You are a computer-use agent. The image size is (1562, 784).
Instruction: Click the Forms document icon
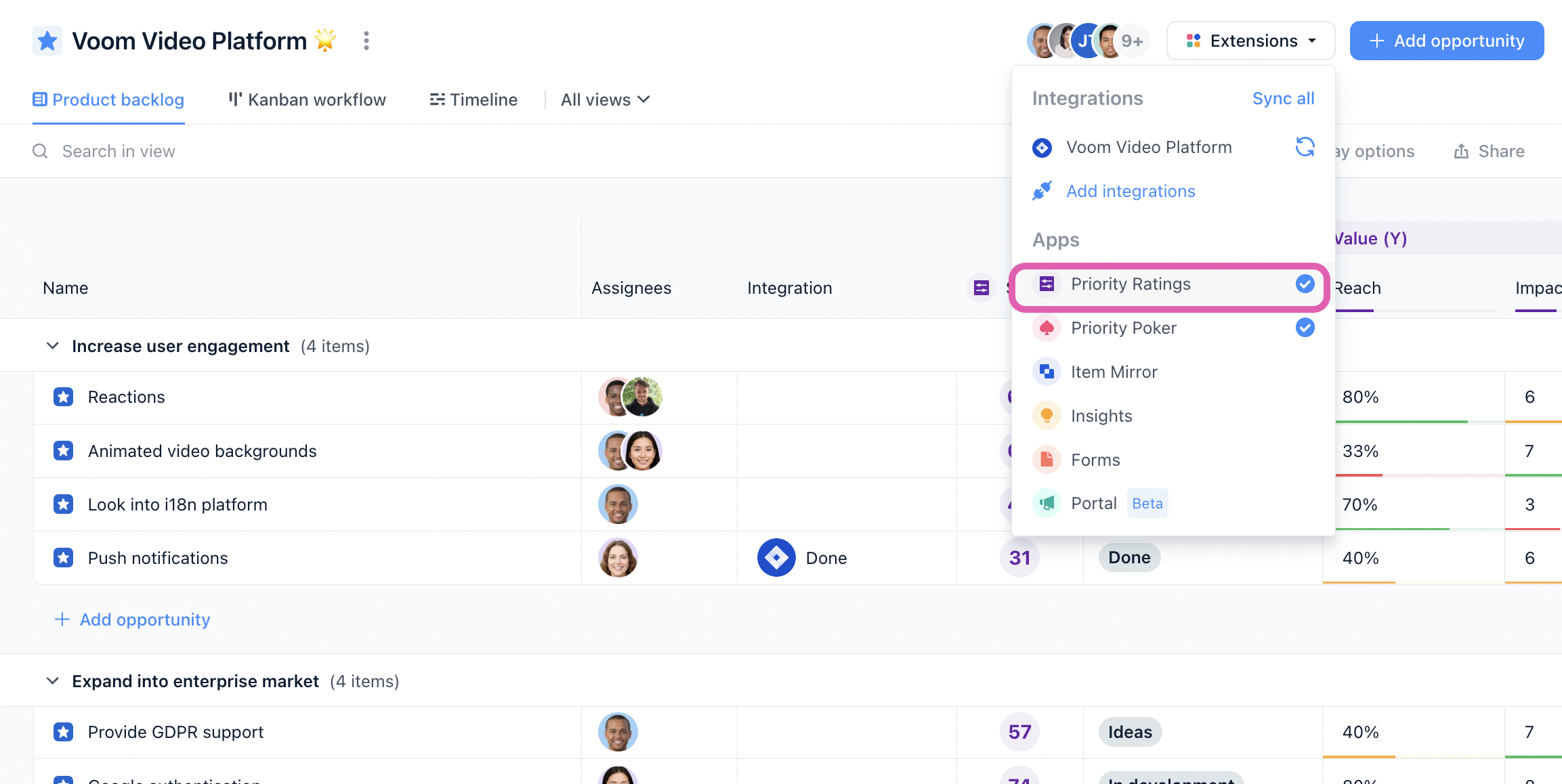(1047, 460)
